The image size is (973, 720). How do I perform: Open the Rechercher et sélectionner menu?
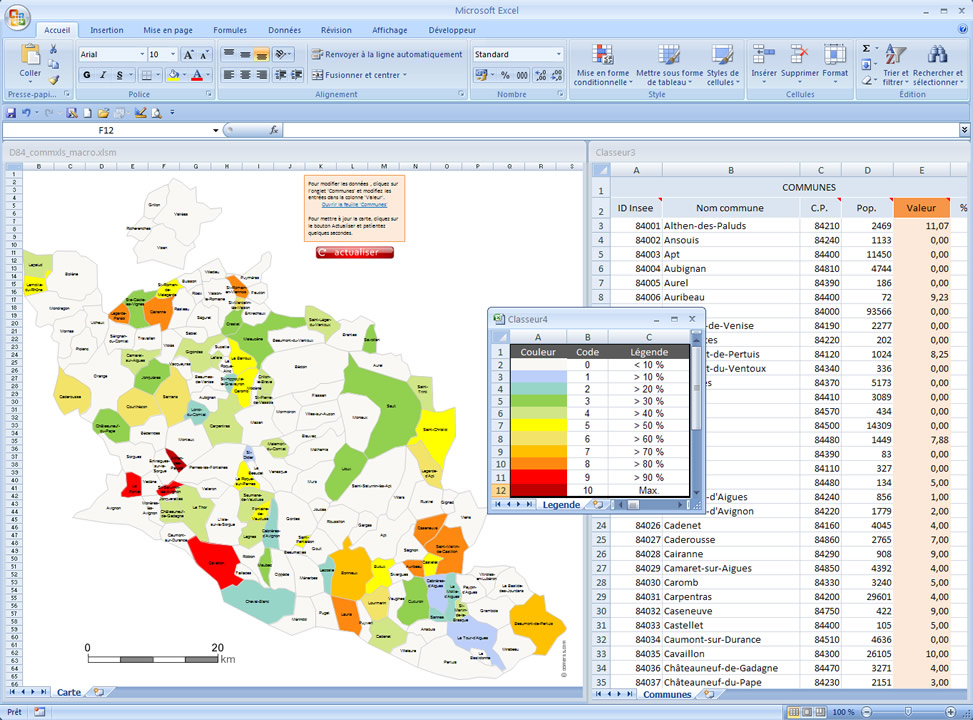937,65
